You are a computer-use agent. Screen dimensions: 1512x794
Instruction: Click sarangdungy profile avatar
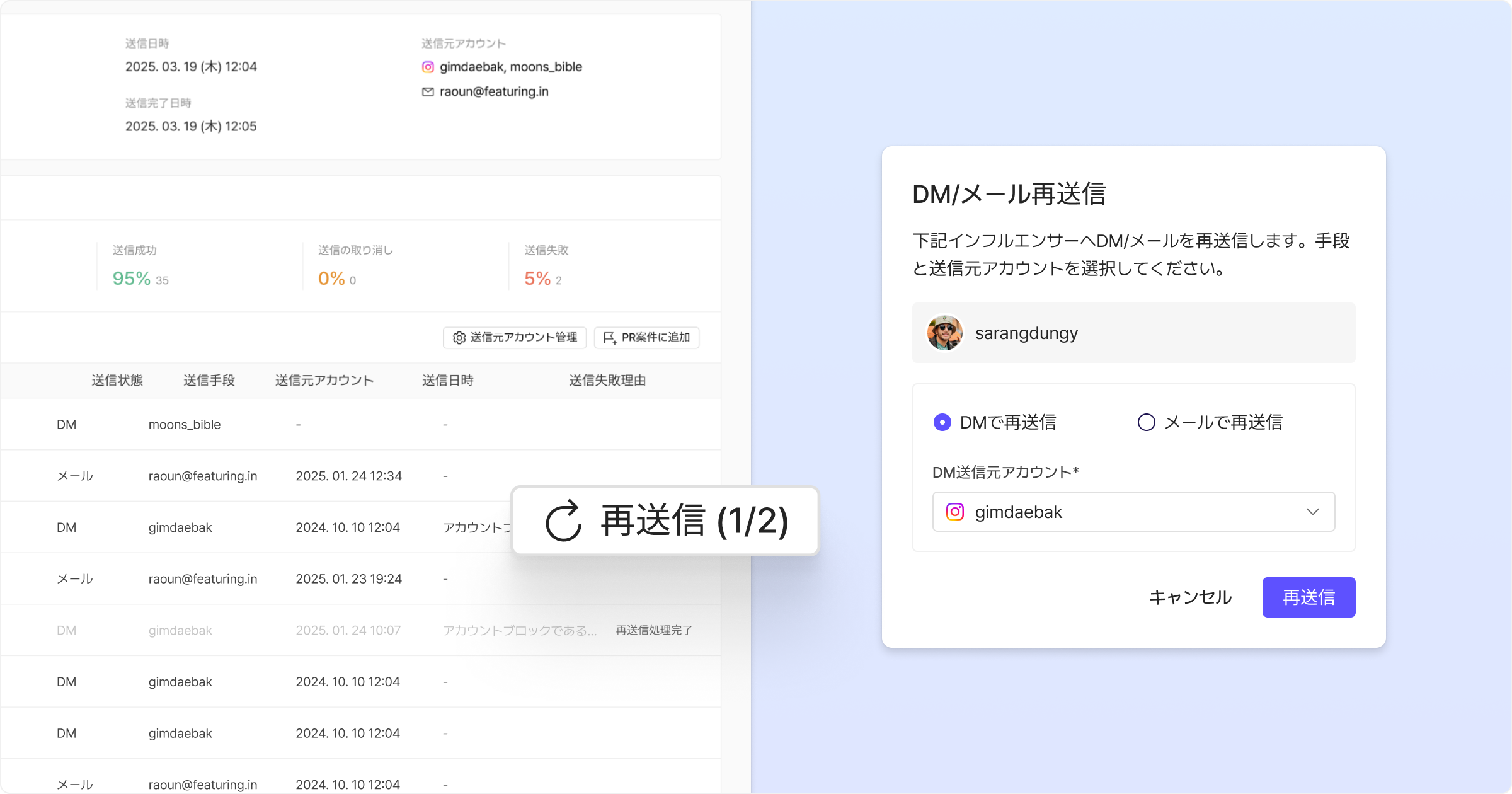pos(944,333)
